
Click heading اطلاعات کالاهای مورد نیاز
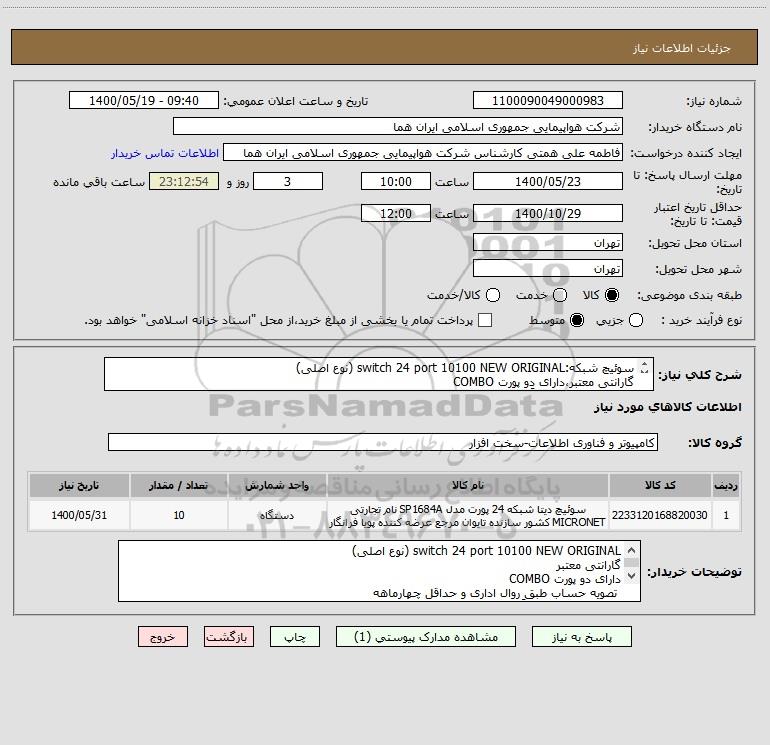(667, 407)
